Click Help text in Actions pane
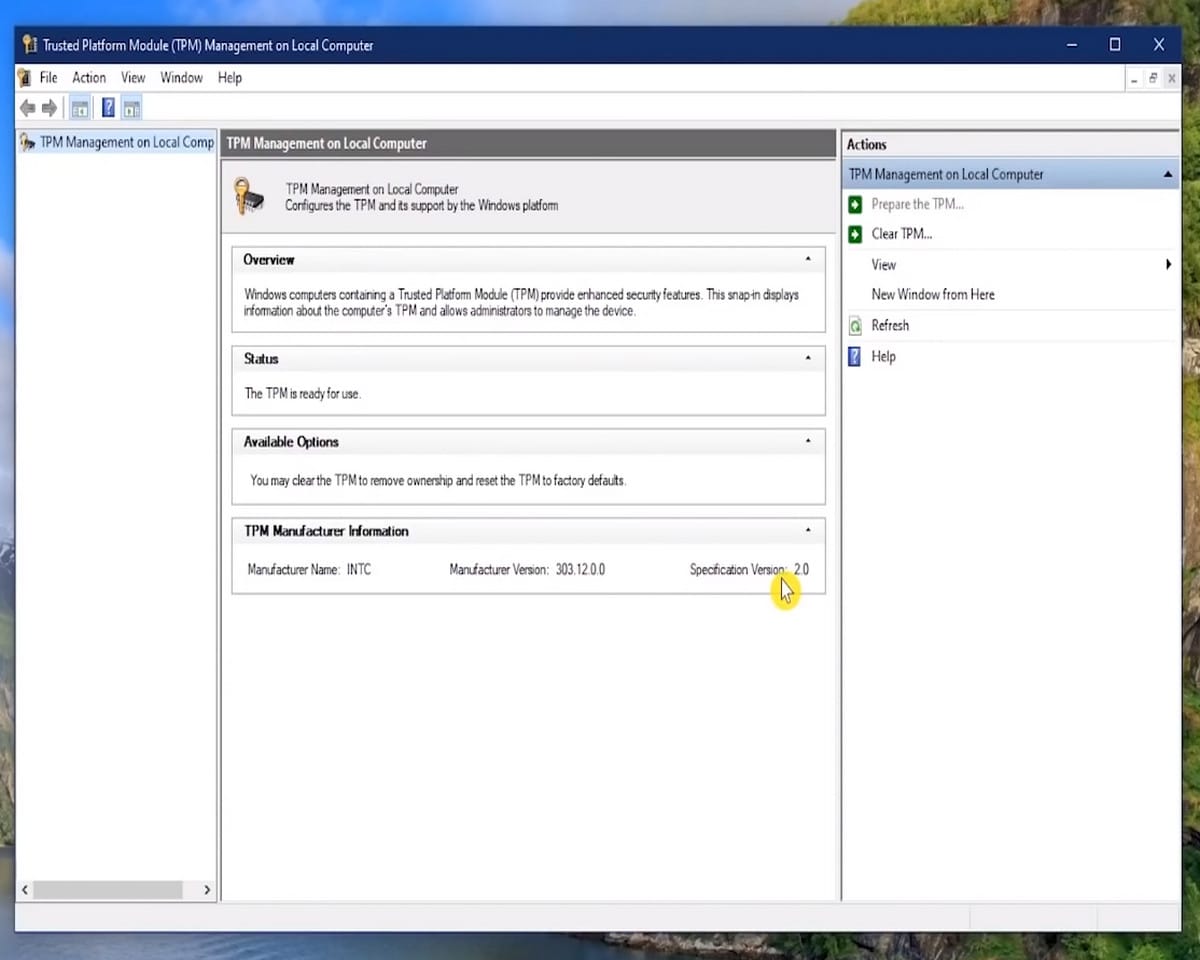1200x960 pixels. pyautogui.click(x=883, y=356)
